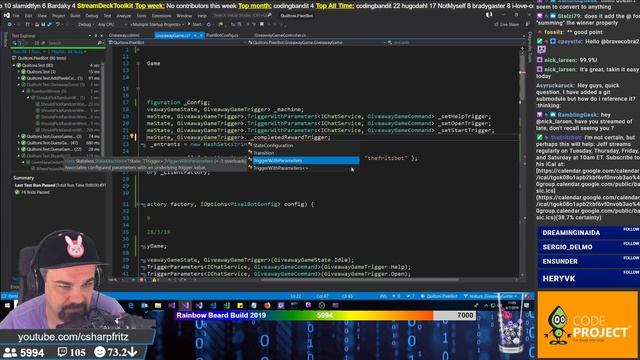Switch to the GiveawayGameController.cs tab
The image size is (640, 360).
(x=280, y=36)
